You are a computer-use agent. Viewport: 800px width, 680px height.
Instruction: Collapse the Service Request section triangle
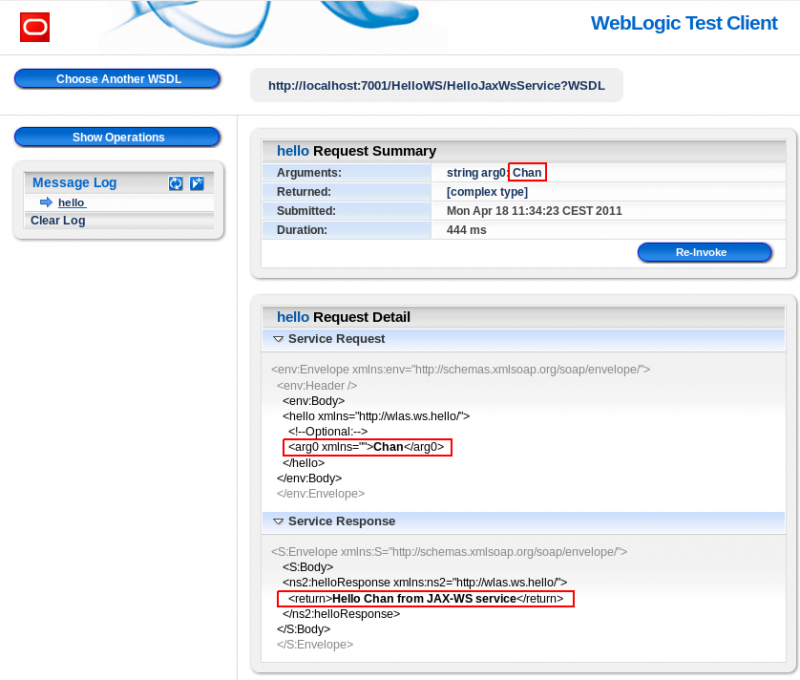278,339
